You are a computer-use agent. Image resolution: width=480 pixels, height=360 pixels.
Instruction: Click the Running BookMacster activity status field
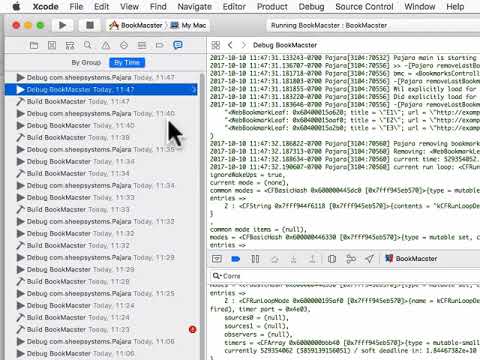(373, 25)
